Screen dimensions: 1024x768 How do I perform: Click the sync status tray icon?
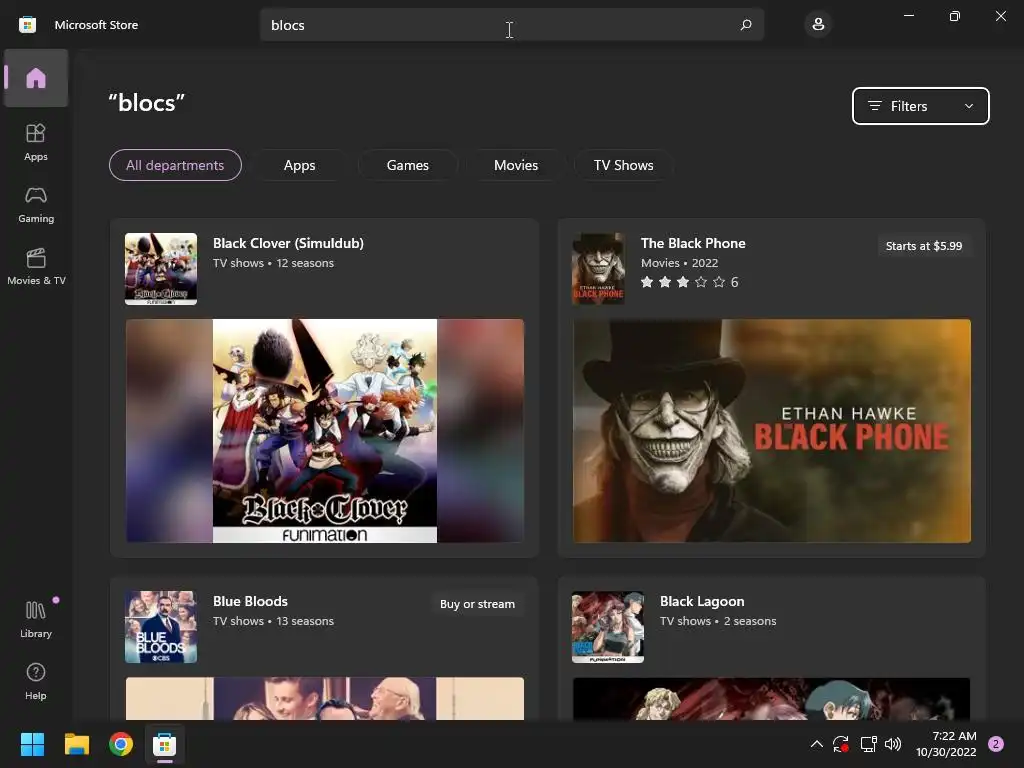click(840, 744)
